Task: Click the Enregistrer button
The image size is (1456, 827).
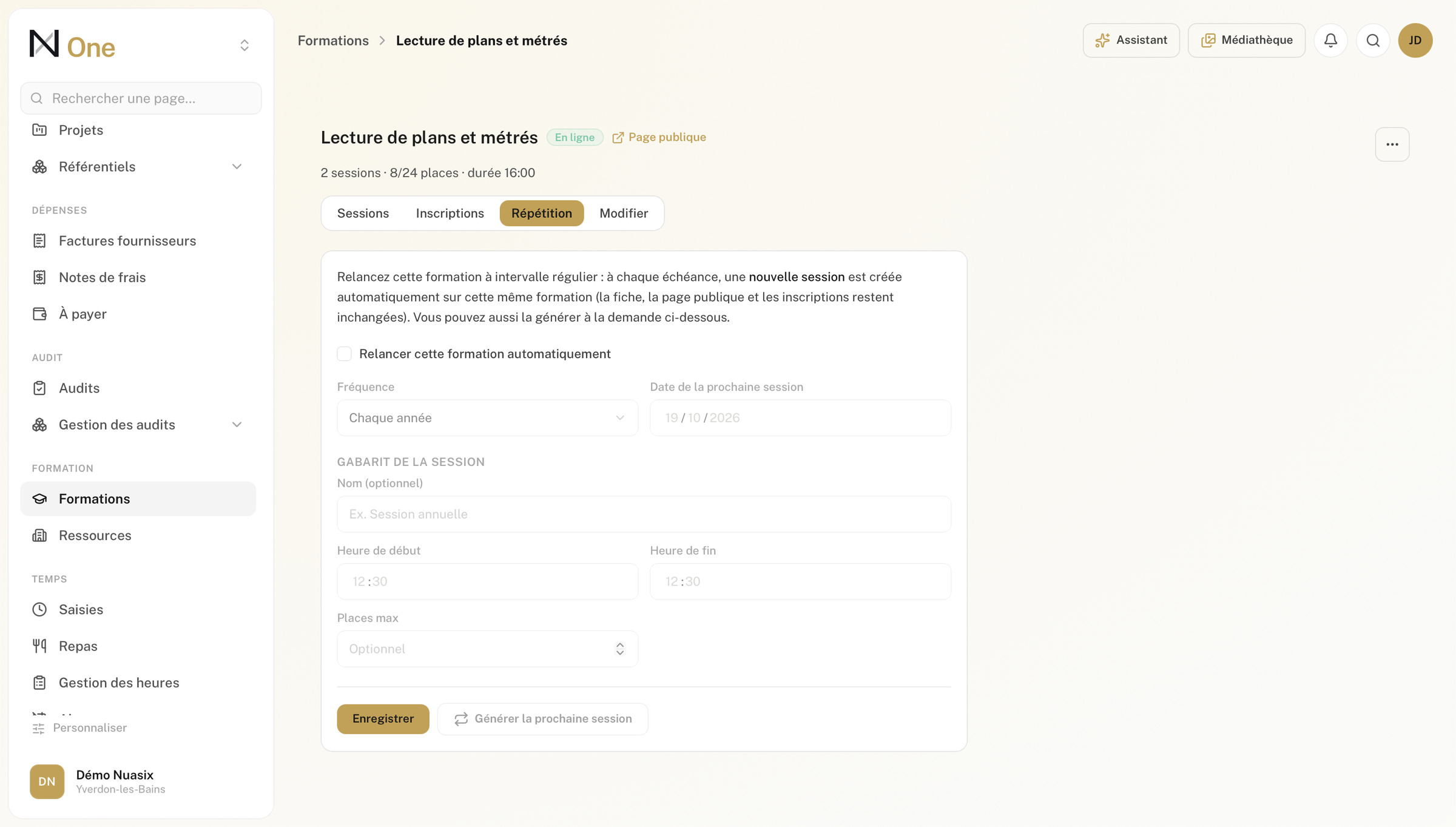Action: click(x=383, y=718)
